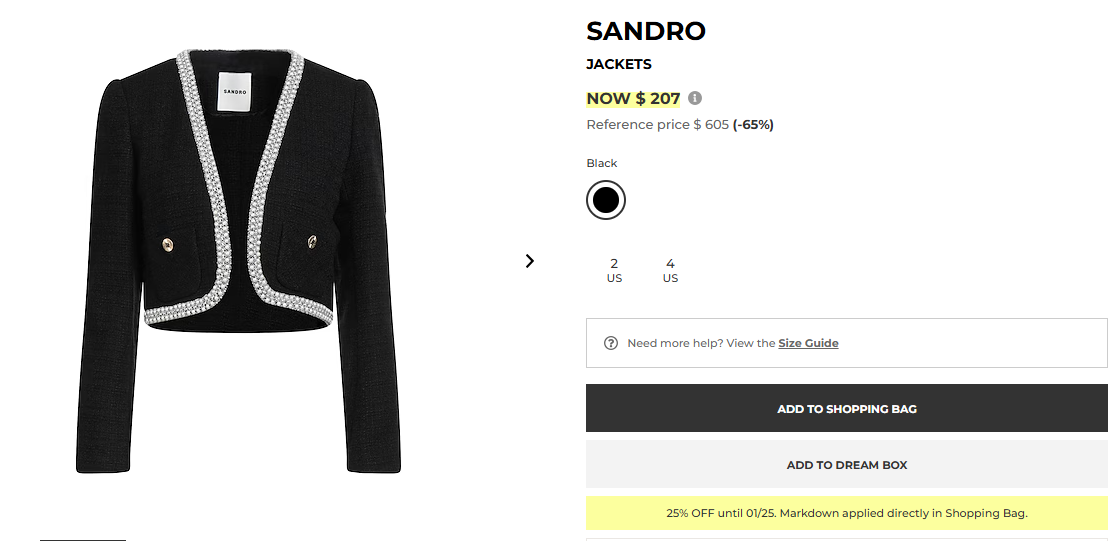Show the next product image with arrow

tap(530, 261)
